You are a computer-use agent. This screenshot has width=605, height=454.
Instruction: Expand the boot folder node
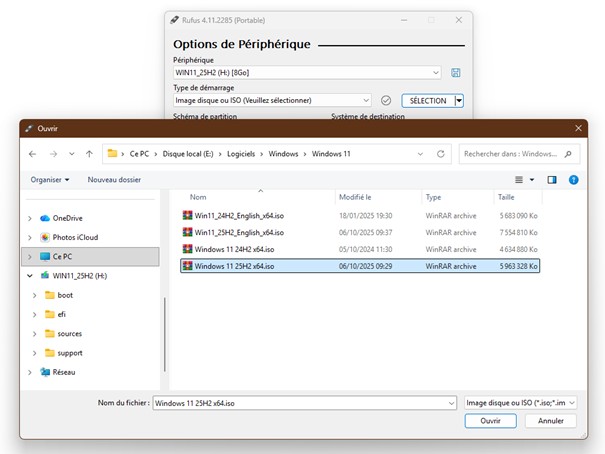(35, 295)
